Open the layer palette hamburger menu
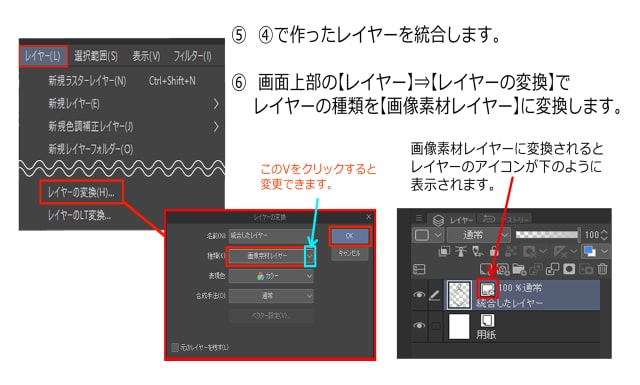This screenshot has height=385, width=640. pos(419,218)
